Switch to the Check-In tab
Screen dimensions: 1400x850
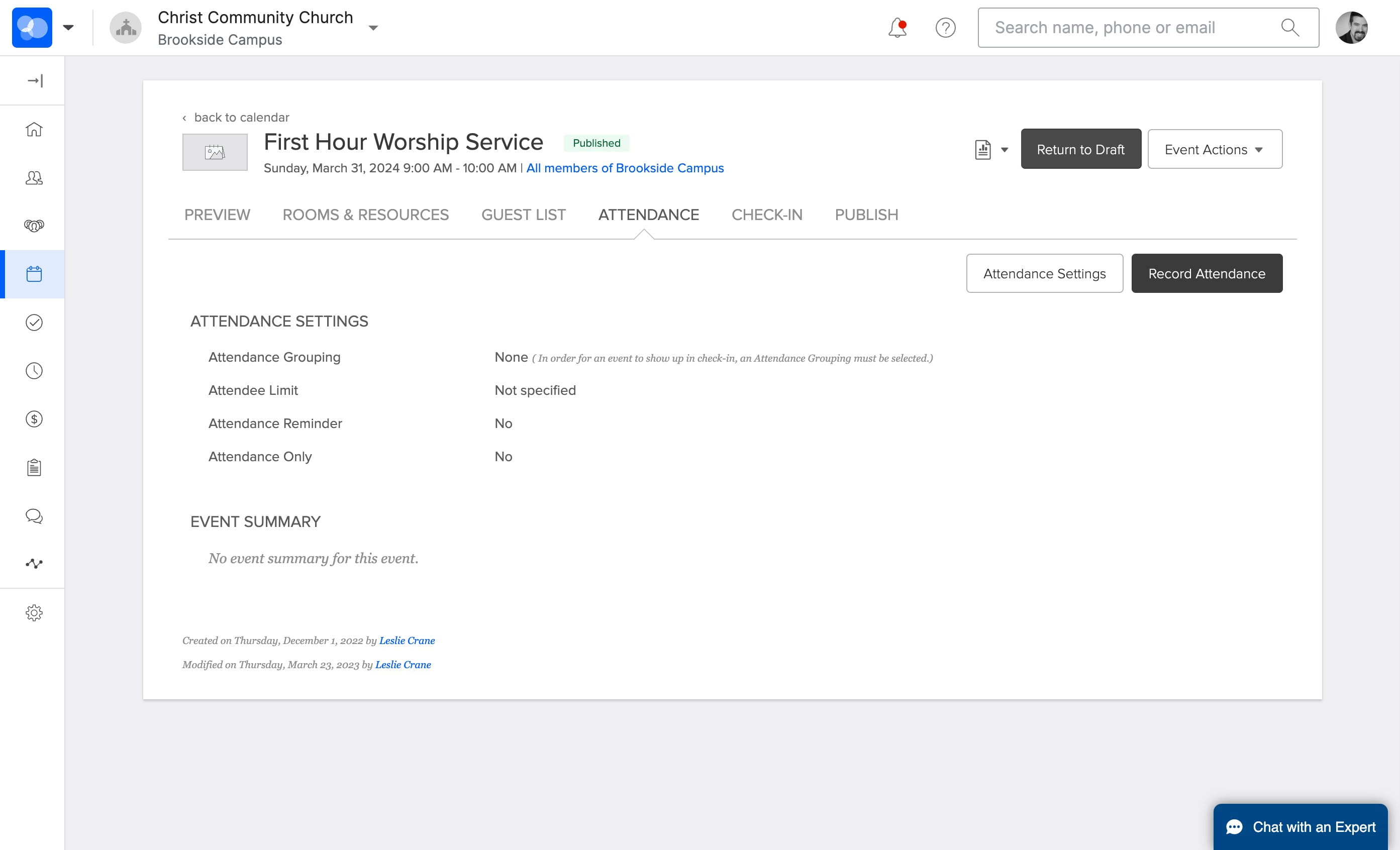(x=766, y=215)
